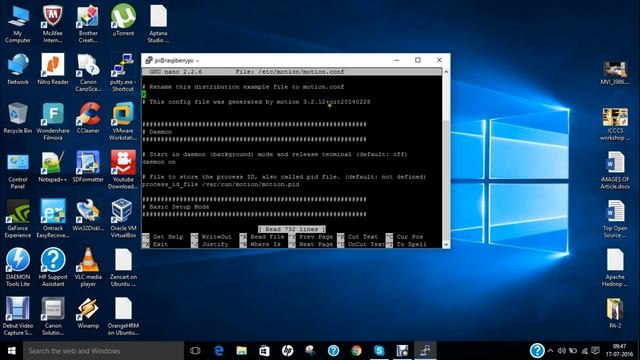The image size is (640, 360).
Task: Open File Explorer from taskbar
Action: tap(242, 351)
